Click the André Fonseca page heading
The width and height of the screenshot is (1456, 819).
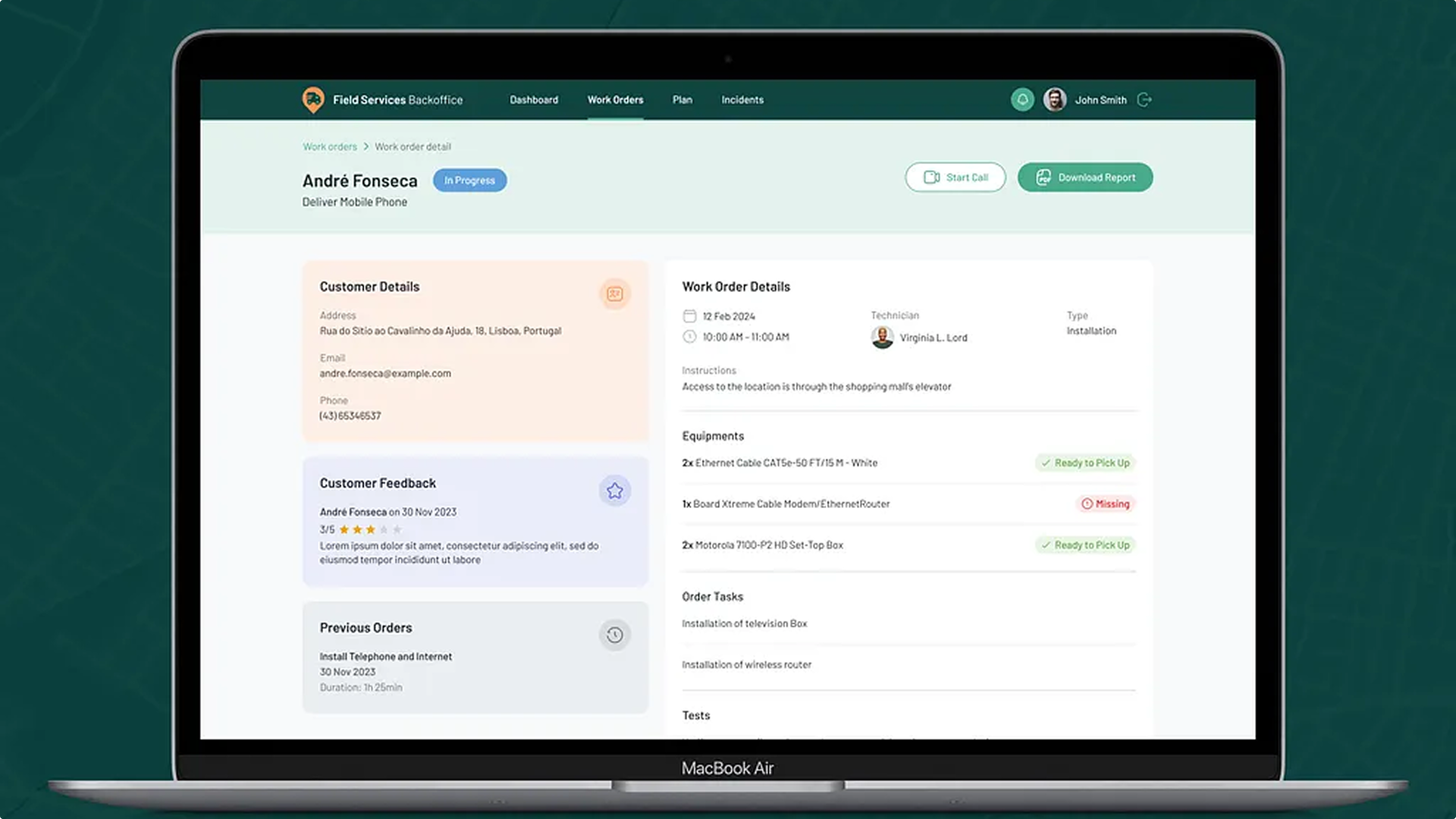pos(360,180)
